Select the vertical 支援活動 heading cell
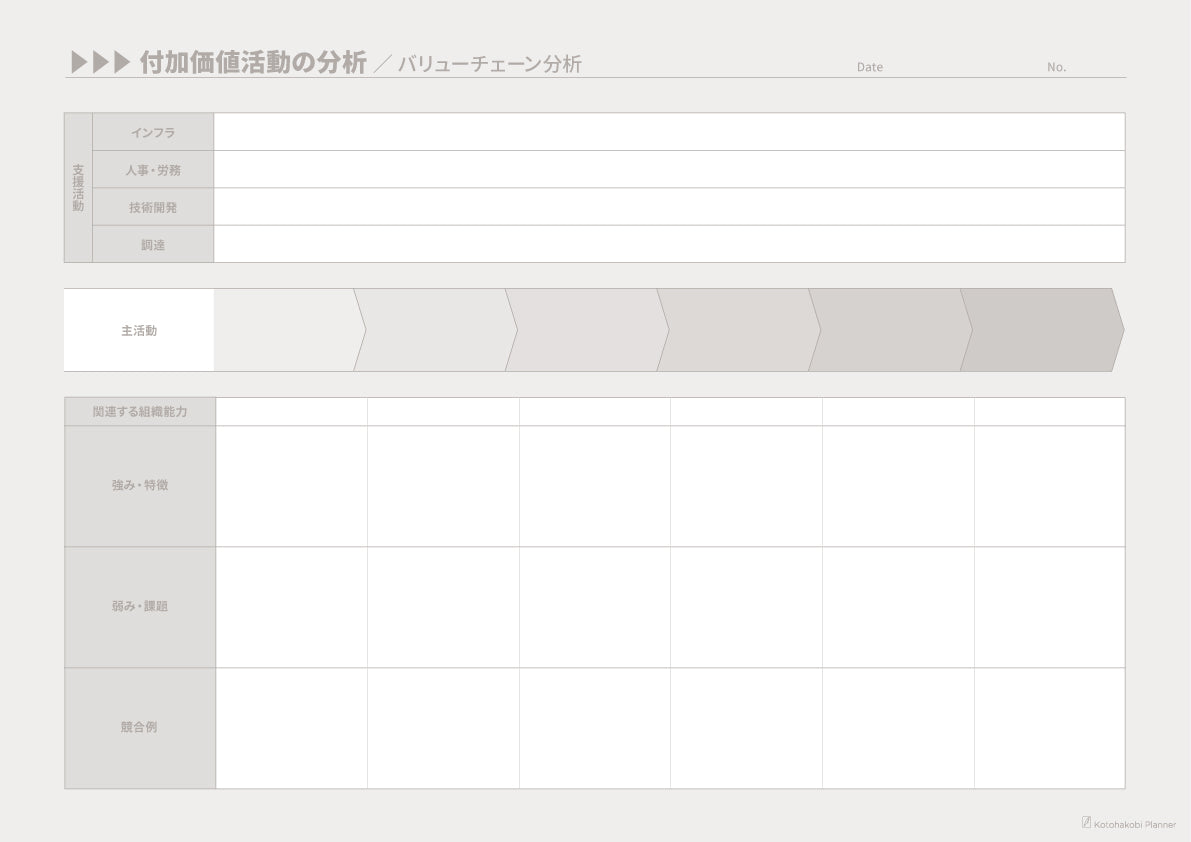 [78, 188]
